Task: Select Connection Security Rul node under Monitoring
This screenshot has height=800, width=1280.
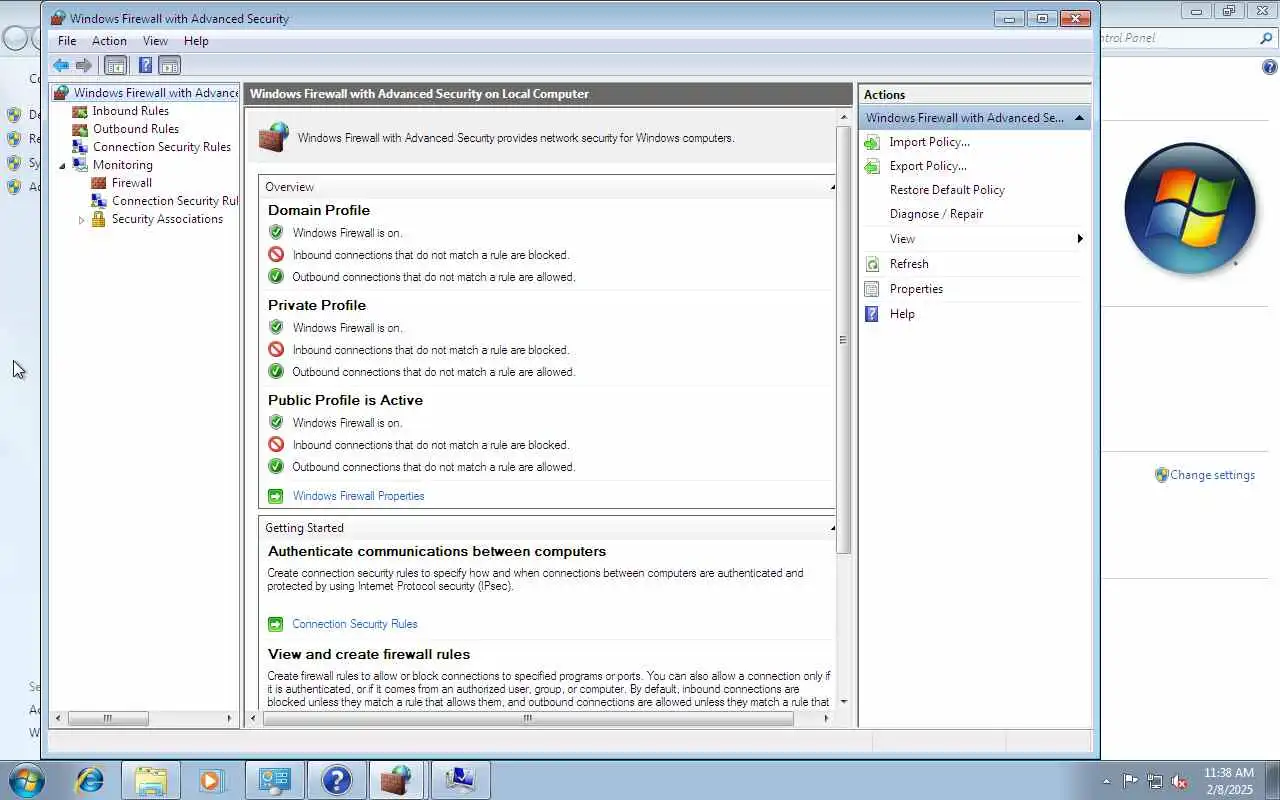Action: [x=175, y=201]
